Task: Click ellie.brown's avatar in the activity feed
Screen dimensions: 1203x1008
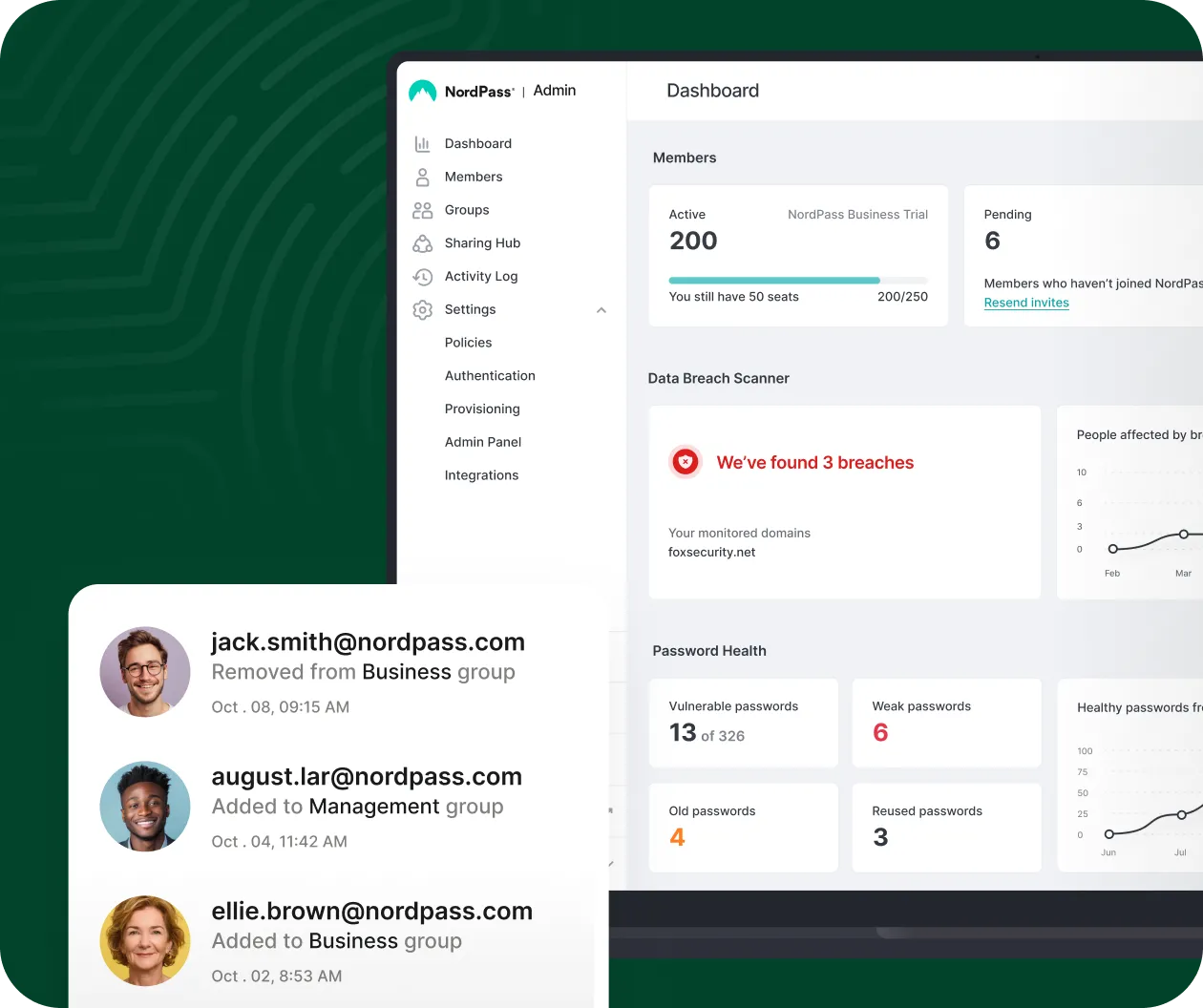Action: [x=144, y=940]
